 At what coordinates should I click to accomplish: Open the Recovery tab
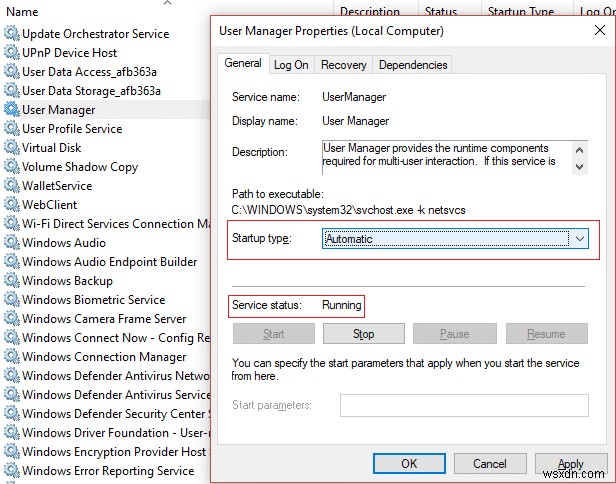pos(344,65)
